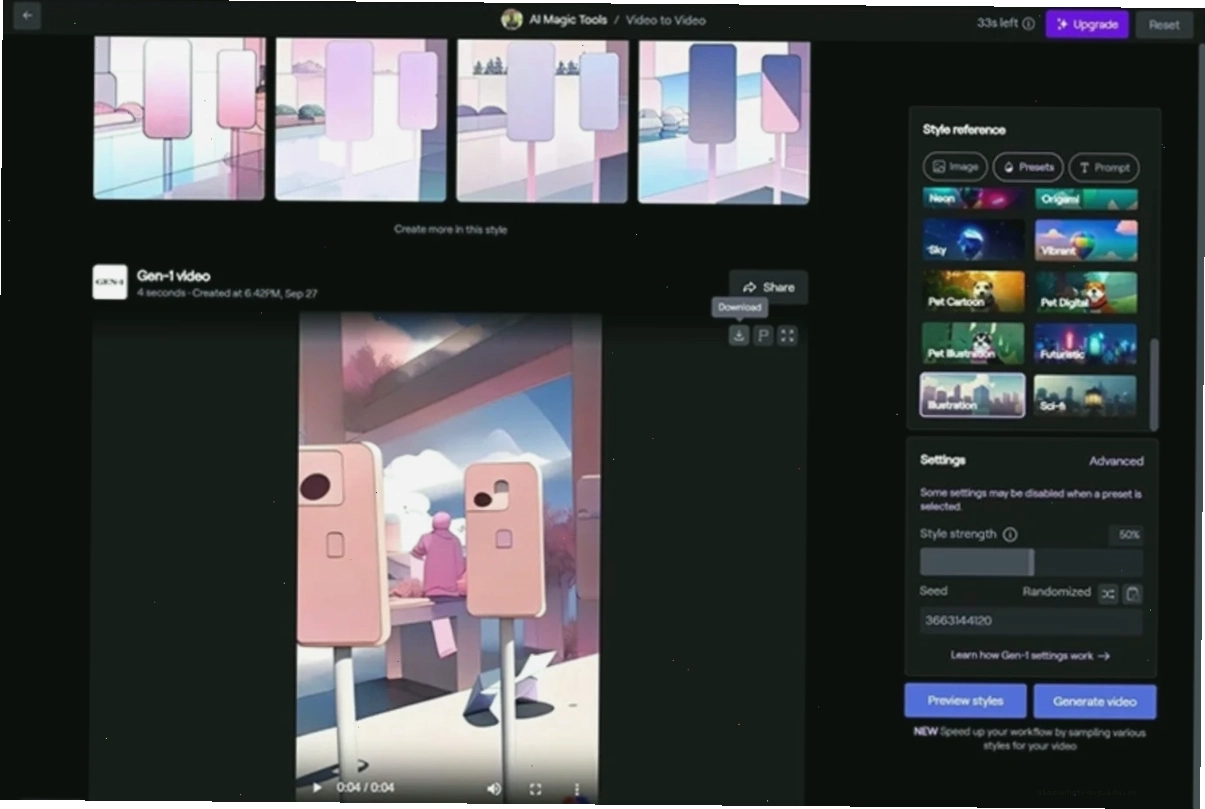Click the Style strength info icon
Image resolution: width=1205 pixels, height=809 pixels.
coord(1010,535)
